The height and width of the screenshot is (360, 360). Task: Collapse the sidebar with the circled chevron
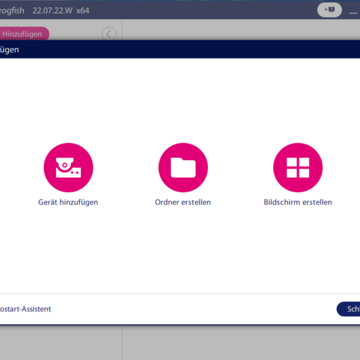[109, 34]
